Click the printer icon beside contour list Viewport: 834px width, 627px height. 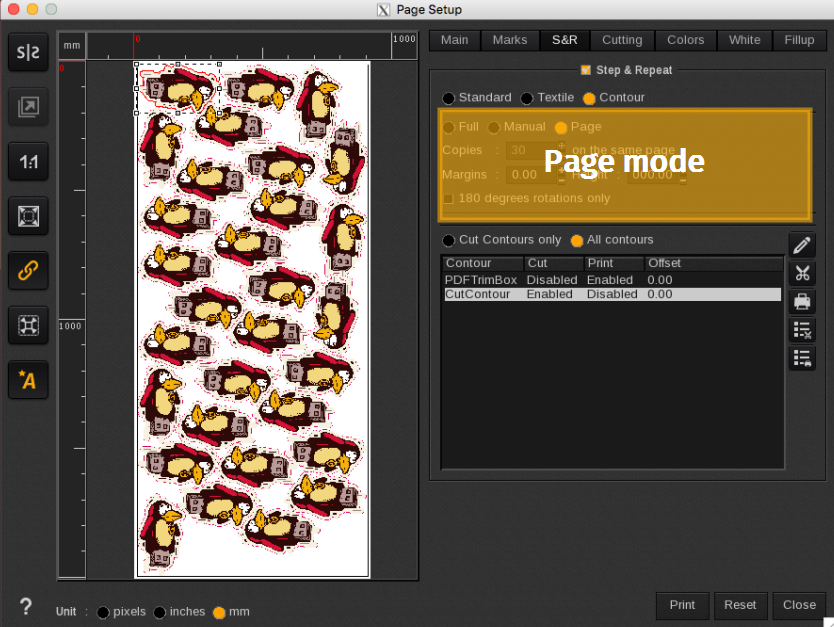pos(802,301)
